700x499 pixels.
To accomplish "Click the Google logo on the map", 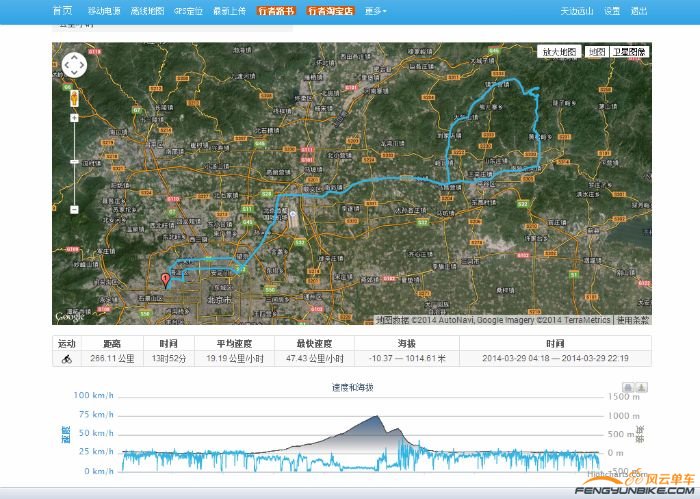I will point(68,317).
